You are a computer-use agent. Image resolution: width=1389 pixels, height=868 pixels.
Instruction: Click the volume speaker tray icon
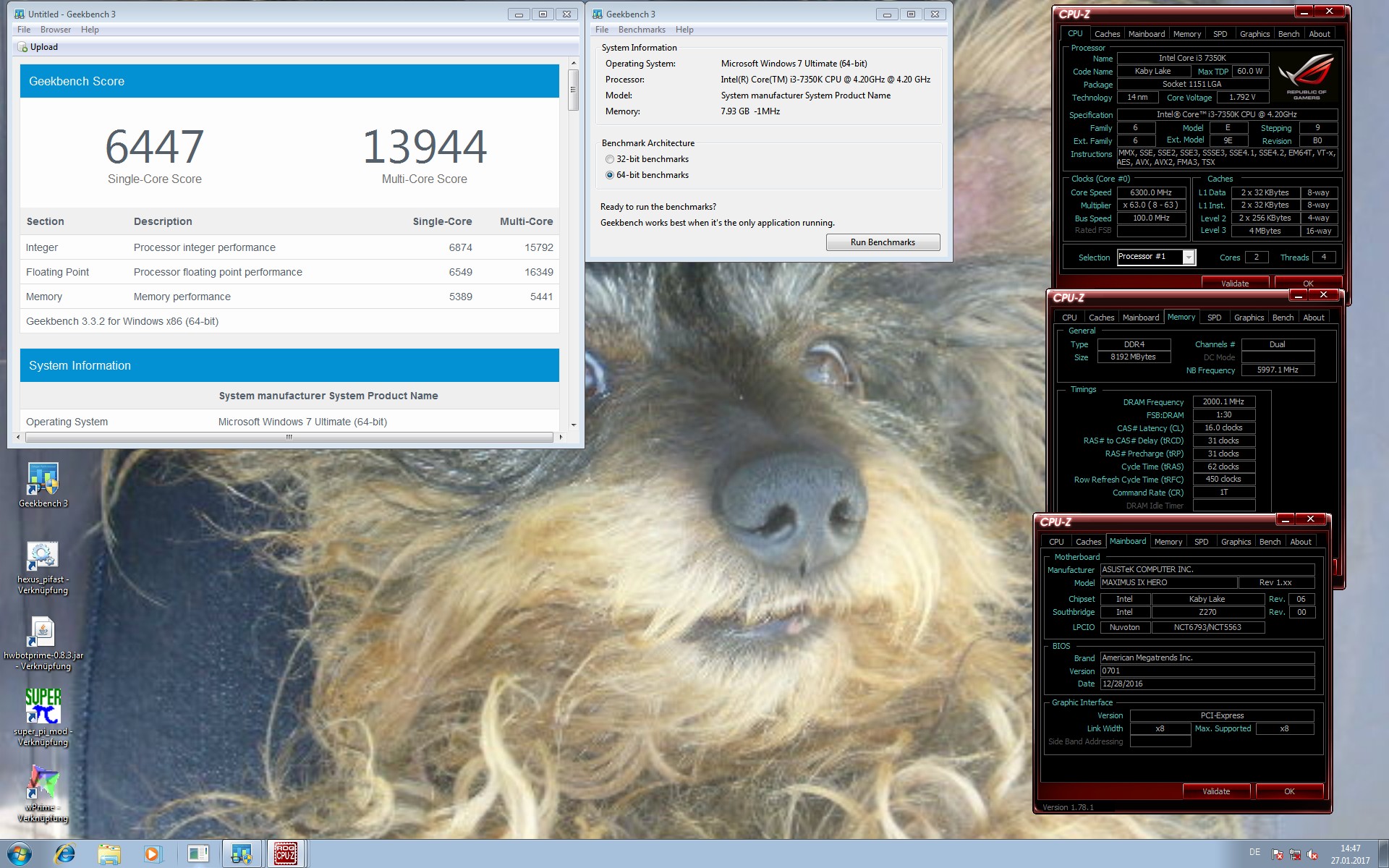(1312, 855)
